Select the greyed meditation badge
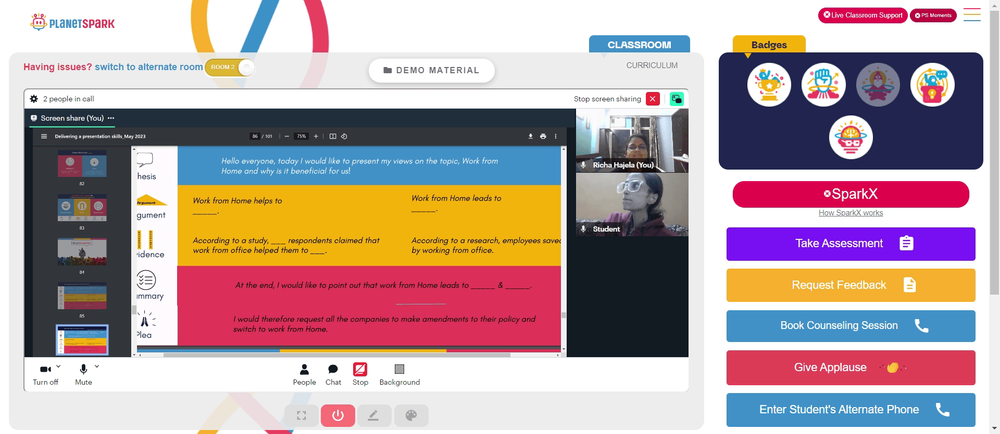 (x=878, y=85)
